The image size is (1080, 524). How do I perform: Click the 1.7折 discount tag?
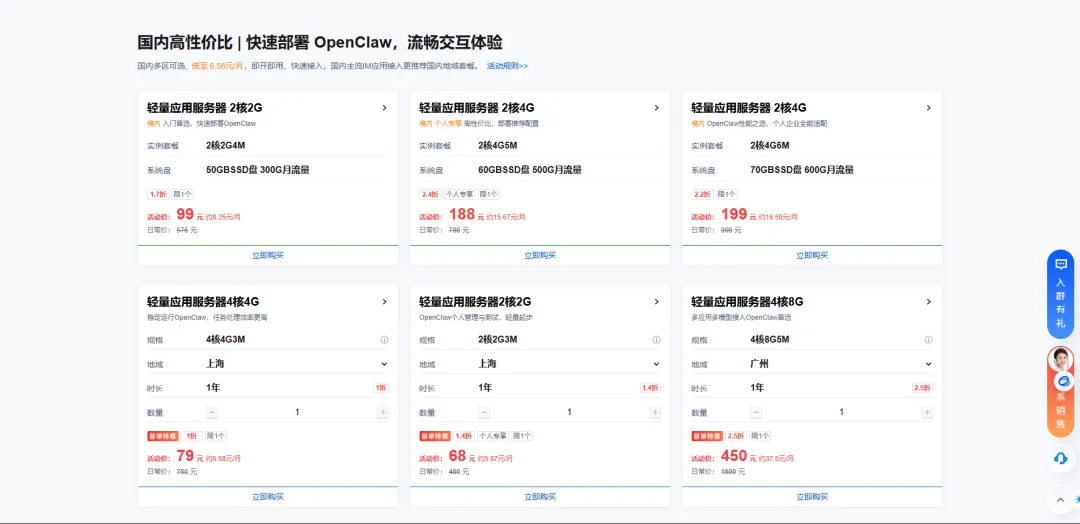158,195
